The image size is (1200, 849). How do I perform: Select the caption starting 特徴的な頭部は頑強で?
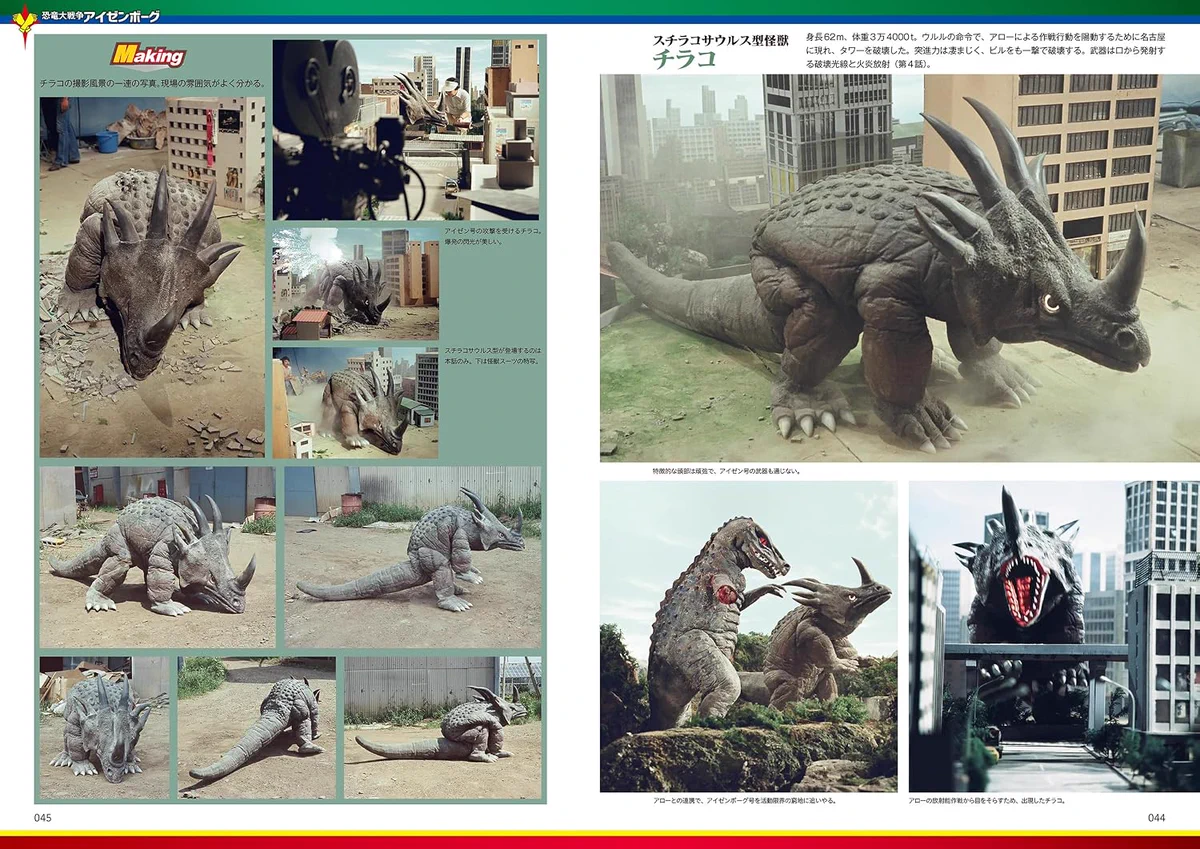pyautogui.click(x=725, y=470)
